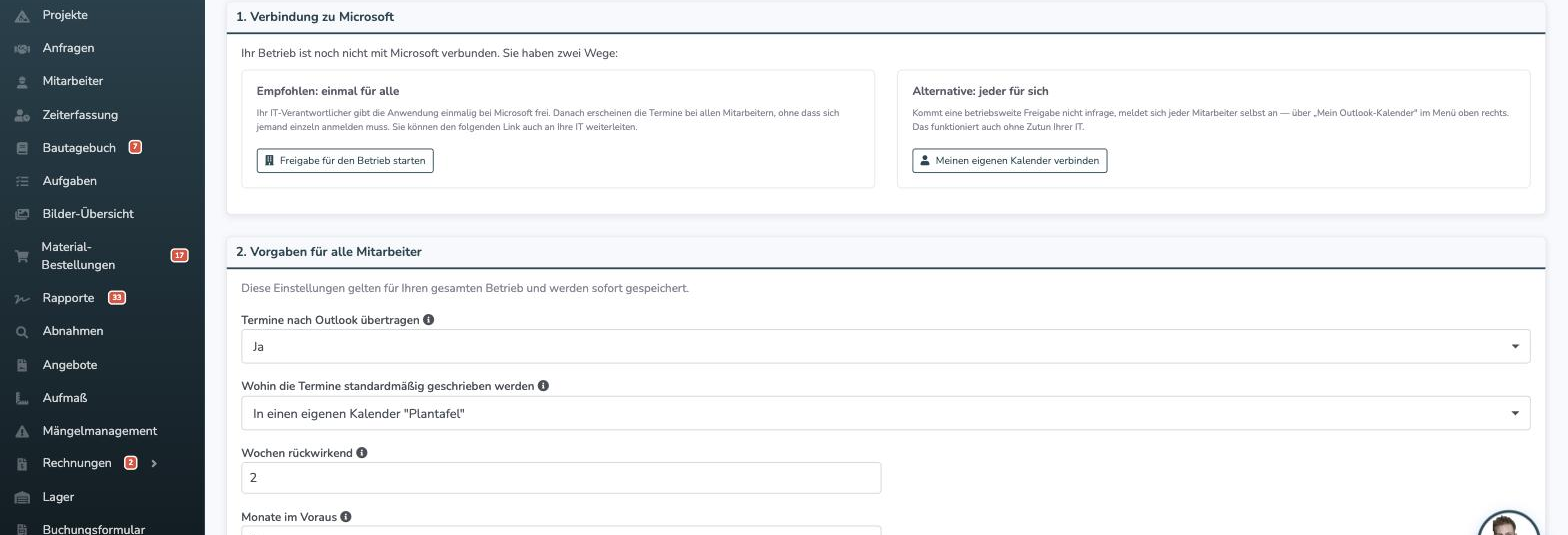This screenshot has width=1568, height=535.
Task: Open Bilder-Übersicht menu entry
Action: pos(88,214)
